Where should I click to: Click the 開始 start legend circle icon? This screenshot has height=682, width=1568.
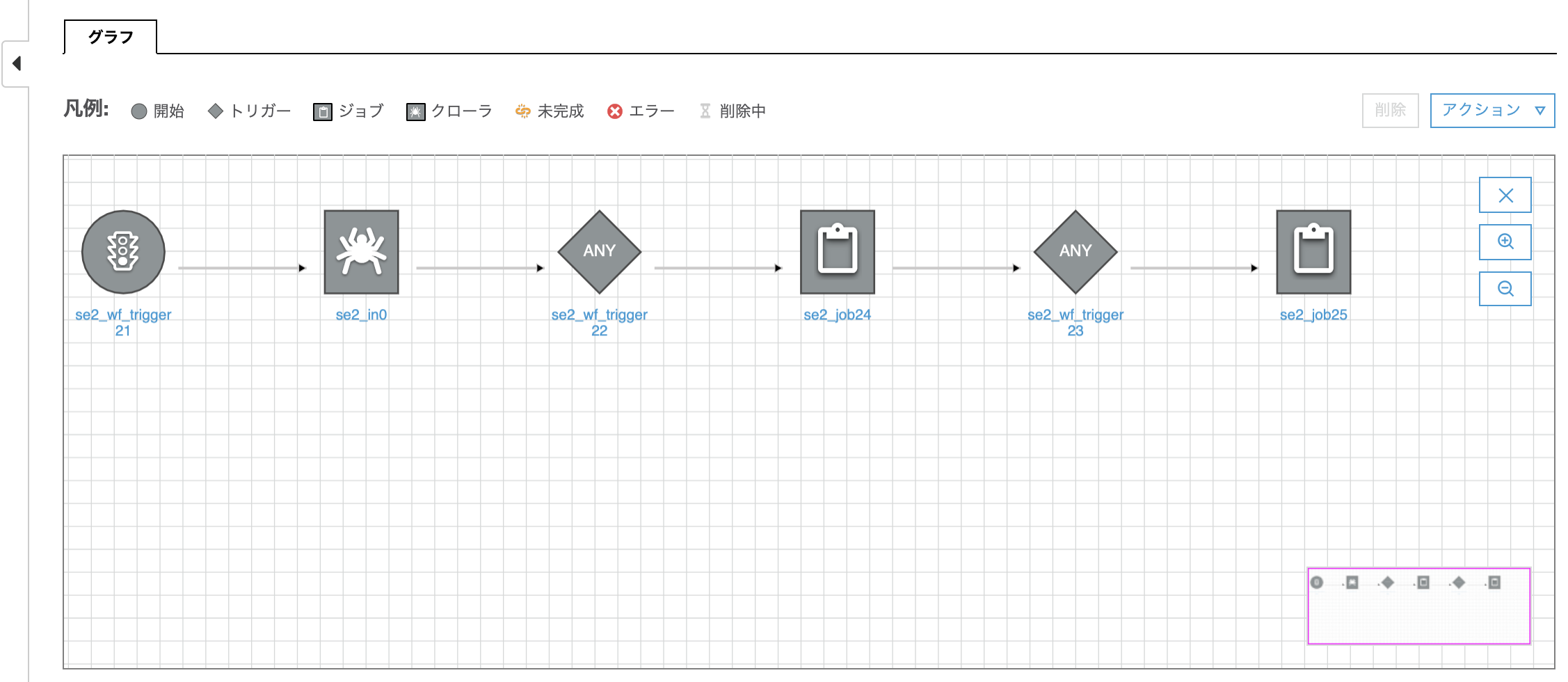(x=139, y=111)
